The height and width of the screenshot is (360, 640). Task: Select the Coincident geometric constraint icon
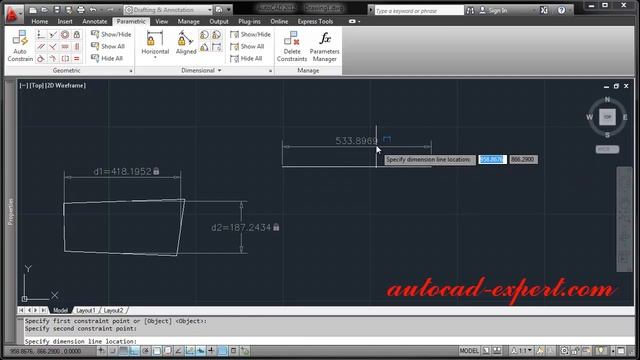(41, 35)
